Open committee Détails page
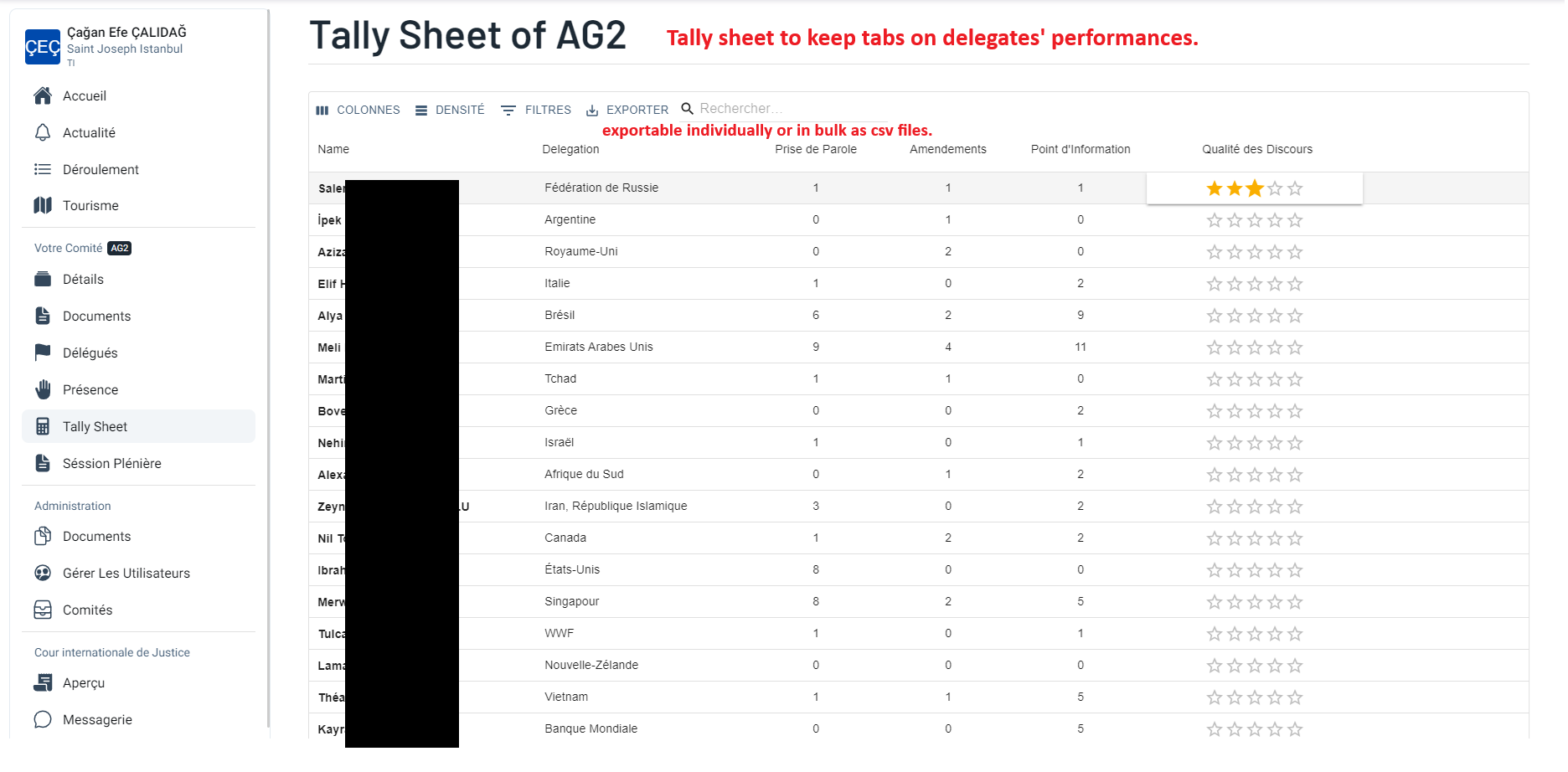This screenshot has width=1568, height=772. point(83,279)
